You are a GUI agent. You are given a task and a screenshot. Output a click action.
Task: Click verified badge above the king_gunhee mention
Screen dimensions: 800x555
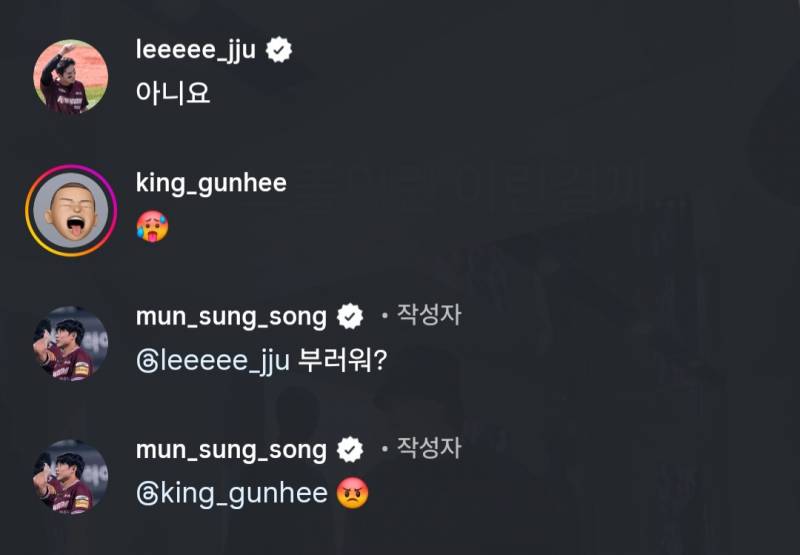click(350, 450)
